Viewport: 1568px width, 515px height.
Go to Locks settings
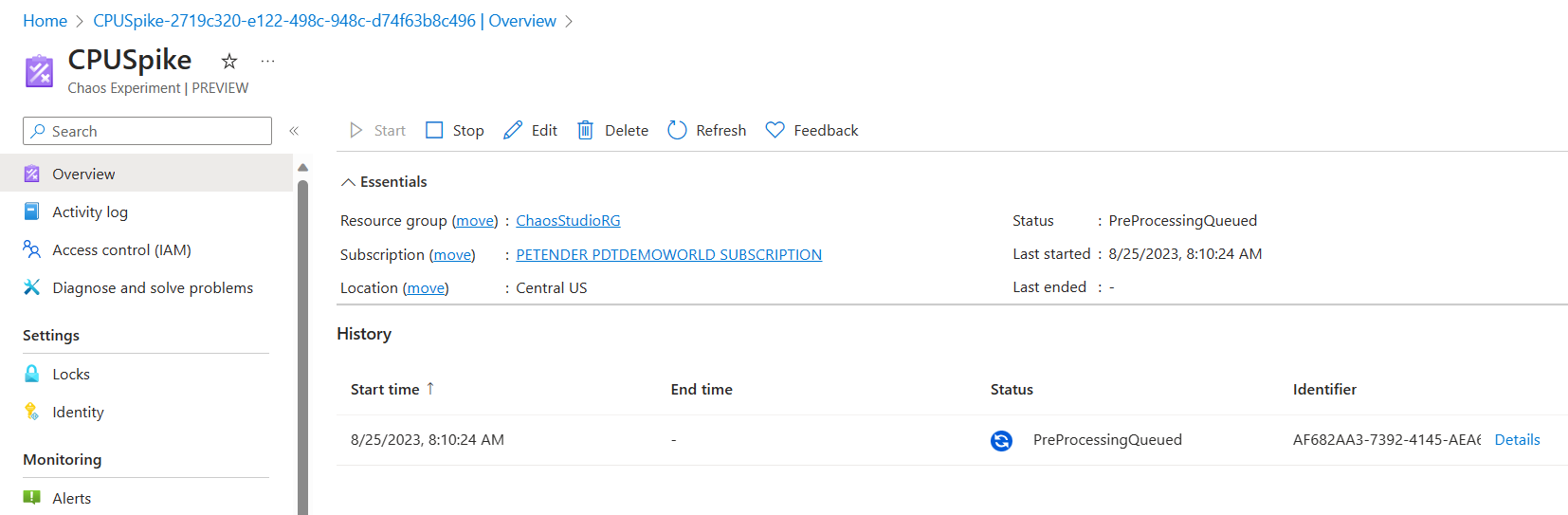(71, 374)
